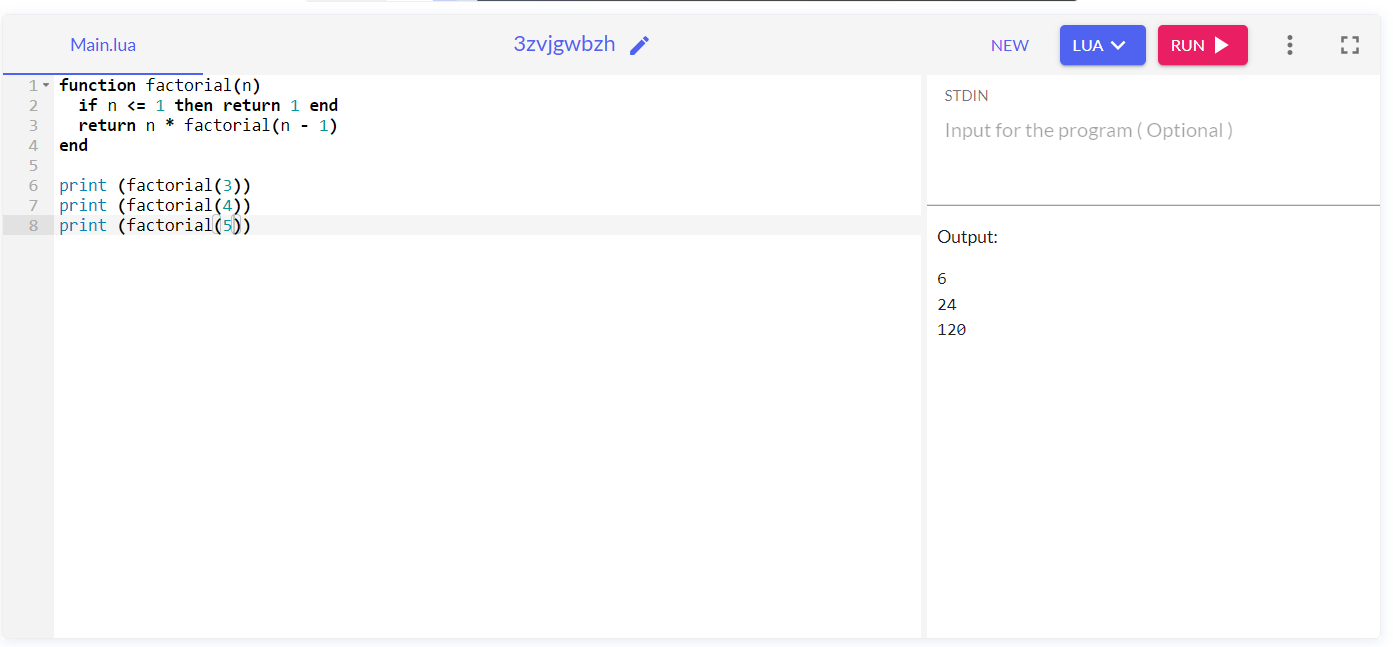This screenshot has height=647, width=1393.
Task: Select the output value 120
Action: pos(951,328)
